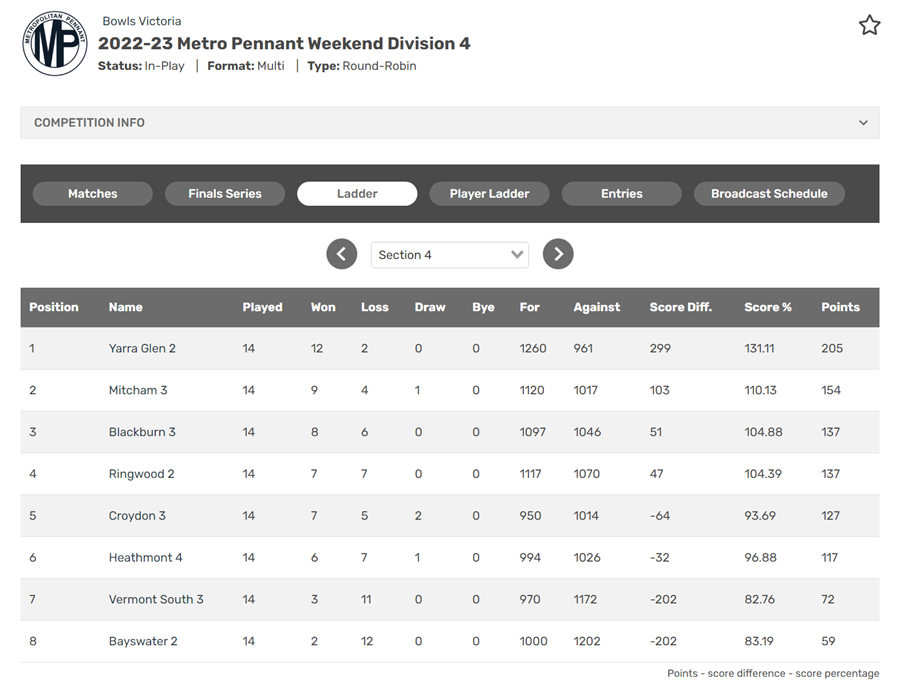Click the Bayswater 2 team name
915x698 pixels.
point(143,641)
